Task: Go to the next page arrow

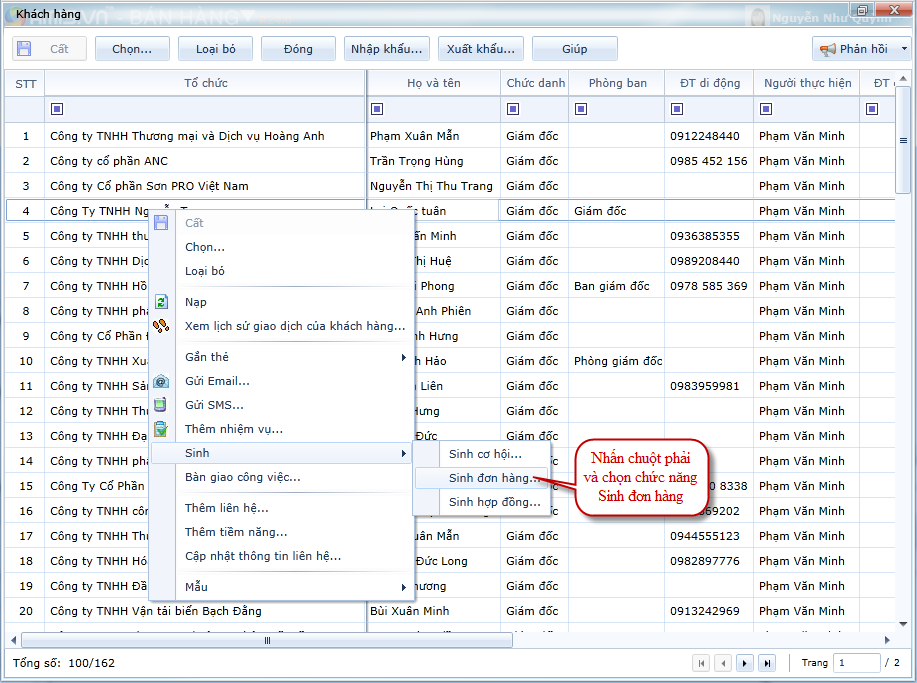Action: coord(745,663)
